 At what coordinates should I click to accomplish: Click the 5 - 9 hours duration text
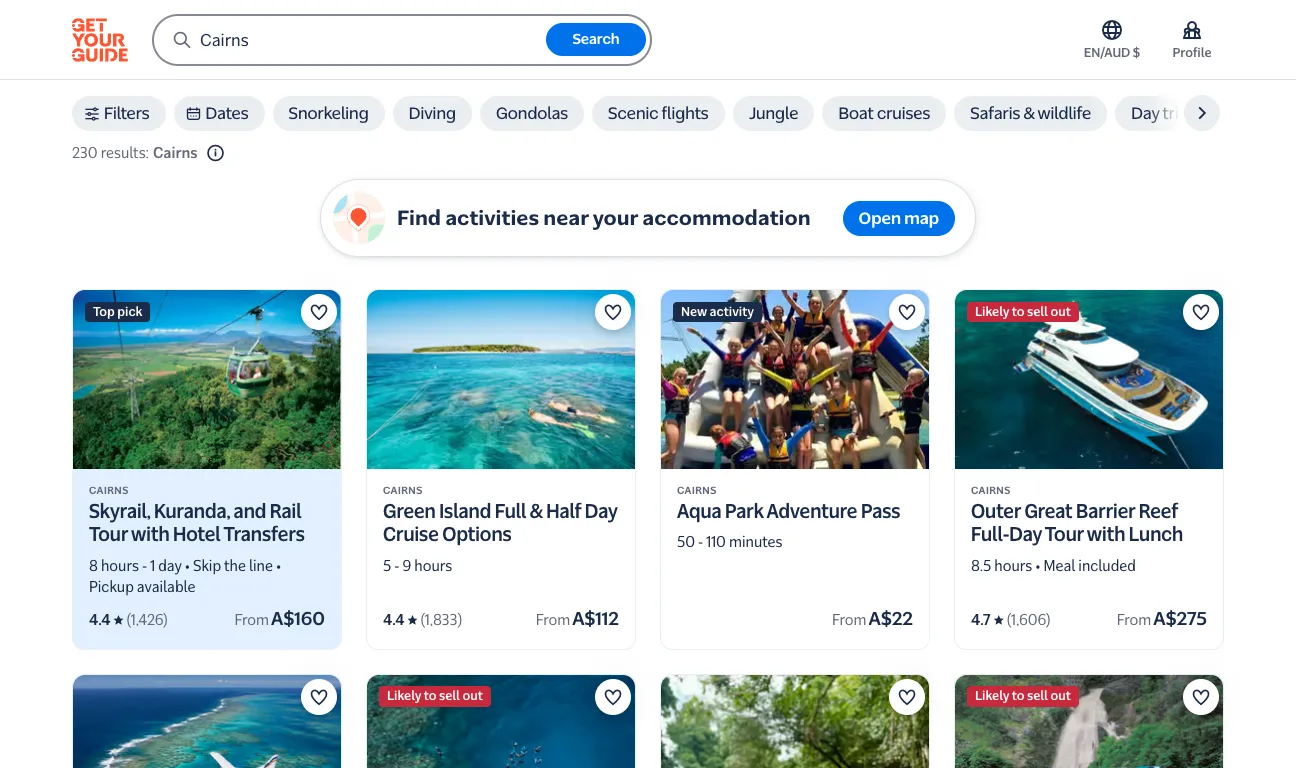point(417,566)
